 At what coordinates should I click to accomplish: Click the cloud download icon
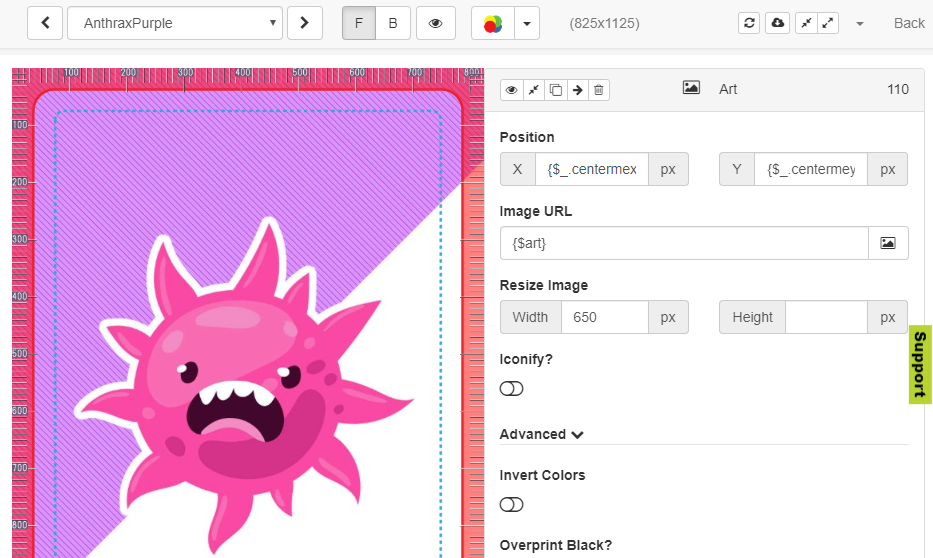pyautogui.click(x=777, y=23)
